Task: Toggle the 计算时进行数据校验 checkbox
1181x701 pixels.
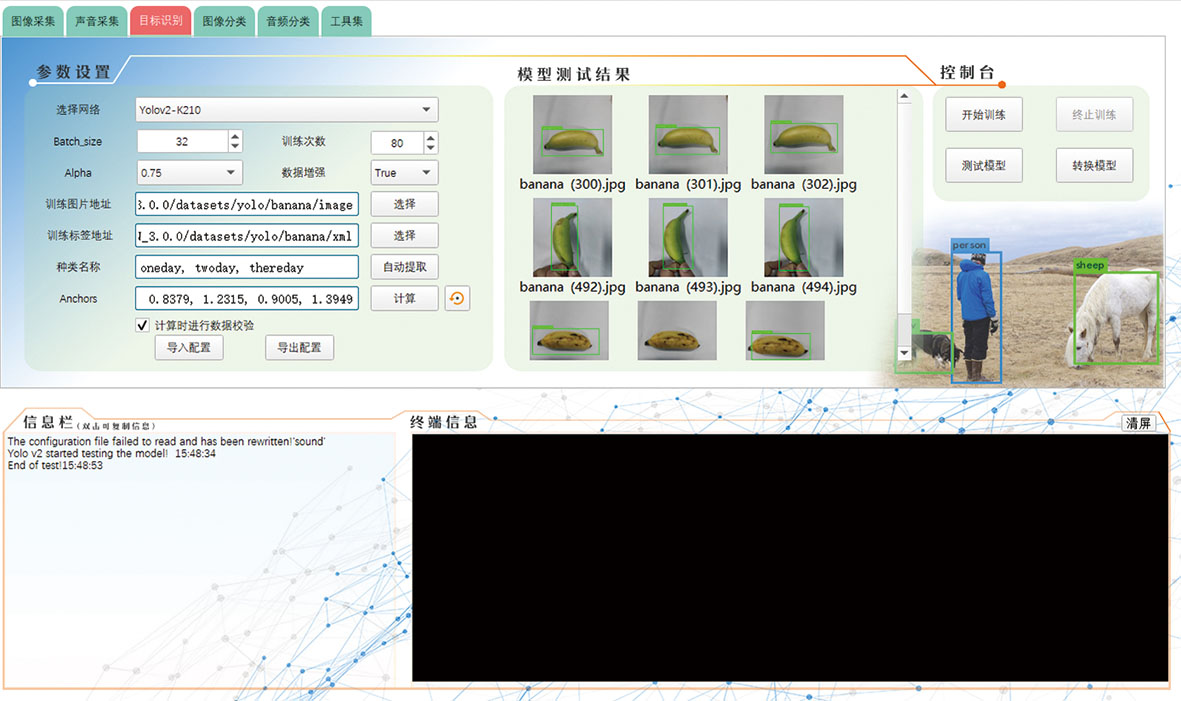Action: (142, 325)
